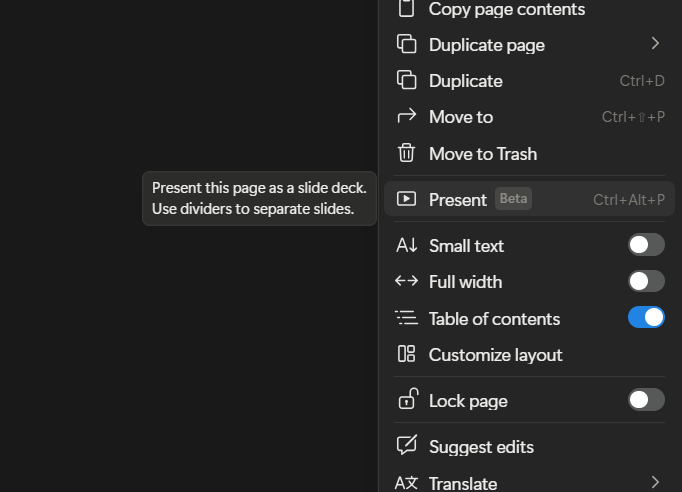The image size is (682, 492).
Task: Open the Translate menu entry
Action: click(529, 483)
